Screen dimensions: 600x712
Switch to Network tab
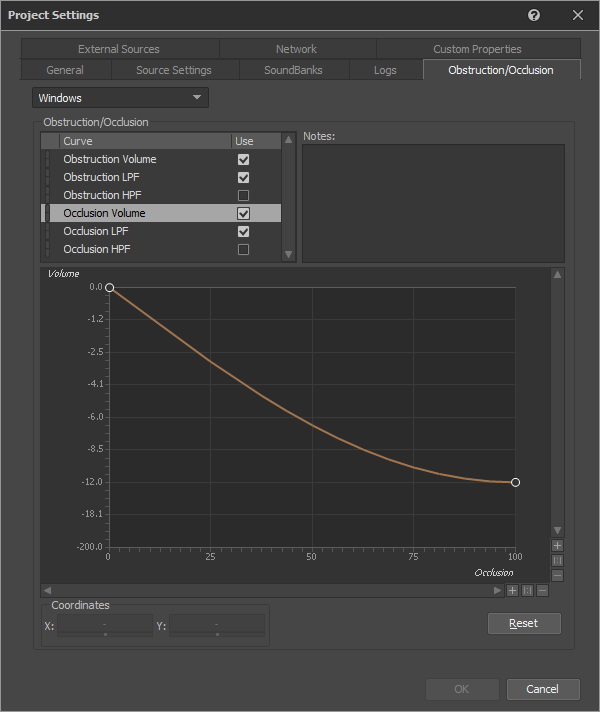tap(297, 49)
